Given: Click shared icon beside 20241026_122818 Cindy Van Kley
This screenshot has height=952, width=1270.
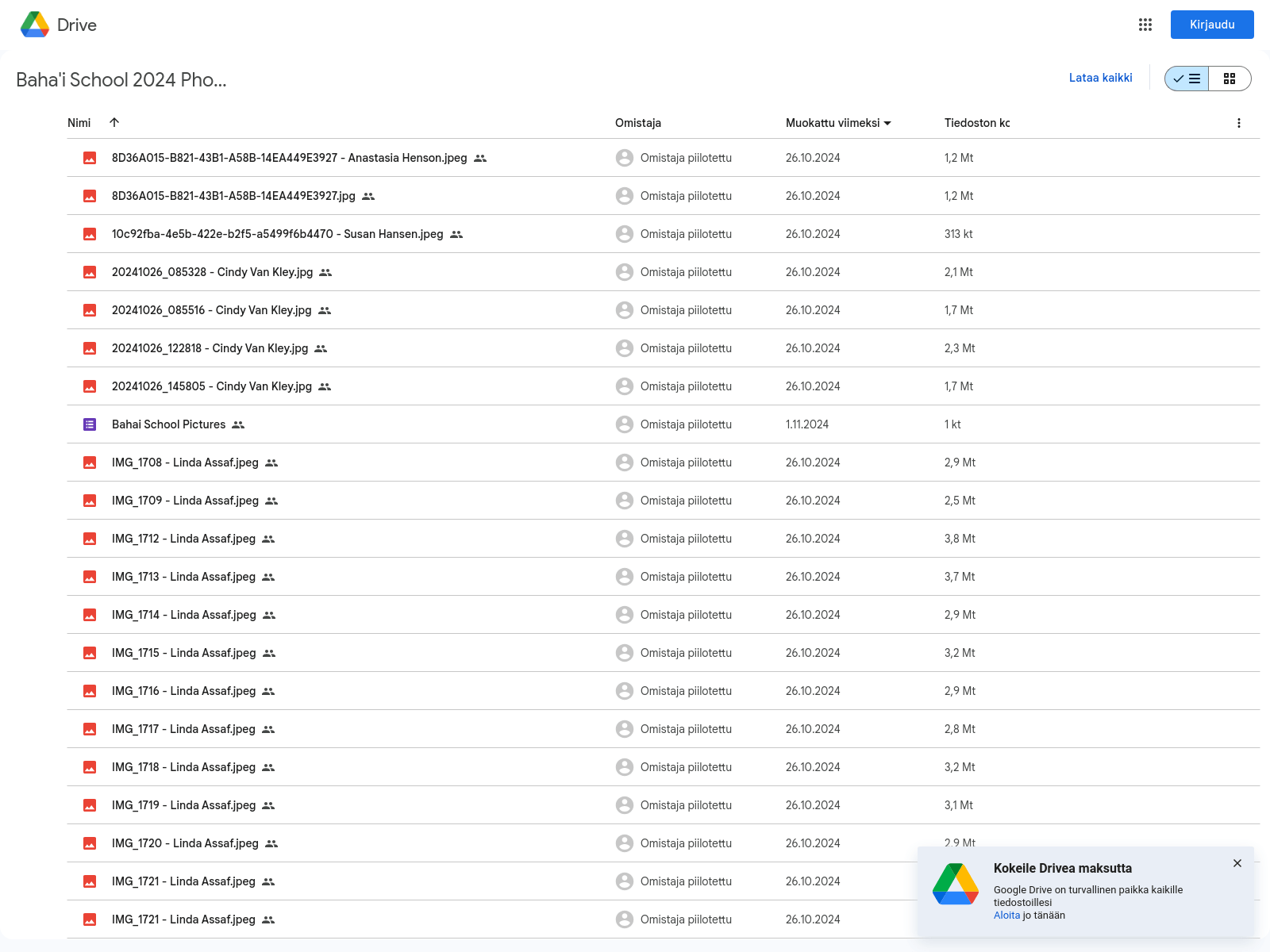Looking at the screenshot, I should point(321,348).
